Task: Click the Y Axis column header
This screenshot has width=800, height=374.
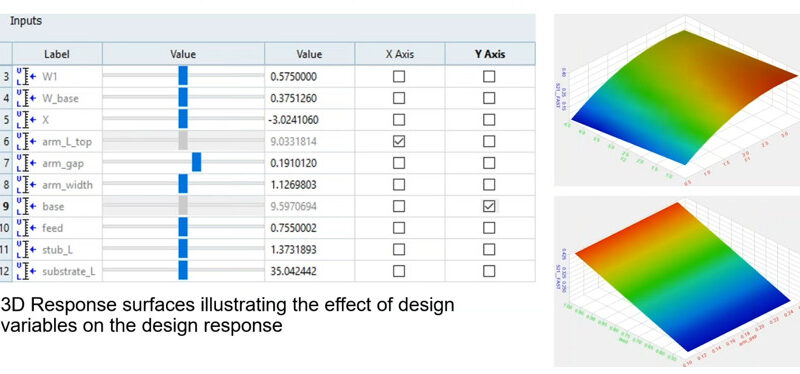Action: (490, 54)
